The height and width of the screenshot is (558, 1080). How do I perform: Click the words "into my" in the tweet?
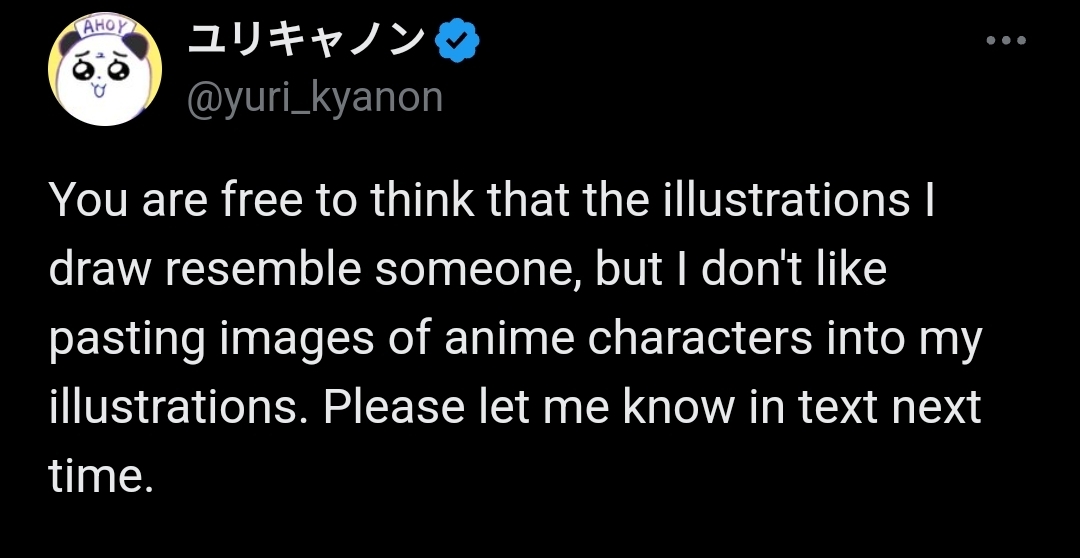[x=905, y=339]
